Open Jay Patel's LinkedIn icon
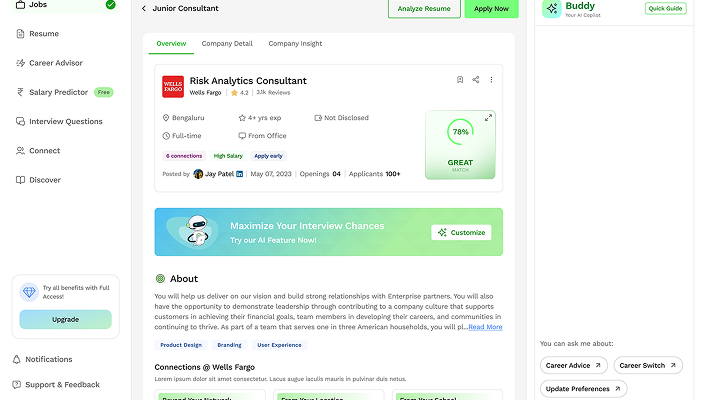The width and height of the screenshot is (702, 400). [x=240, y=174]
